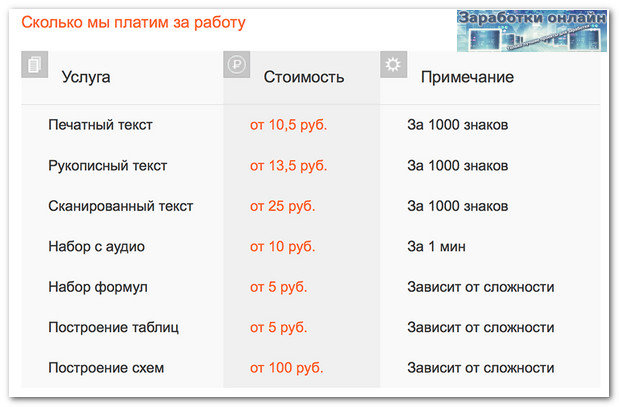
Task: Select the Сканированный текст row label
Action: 121,206
